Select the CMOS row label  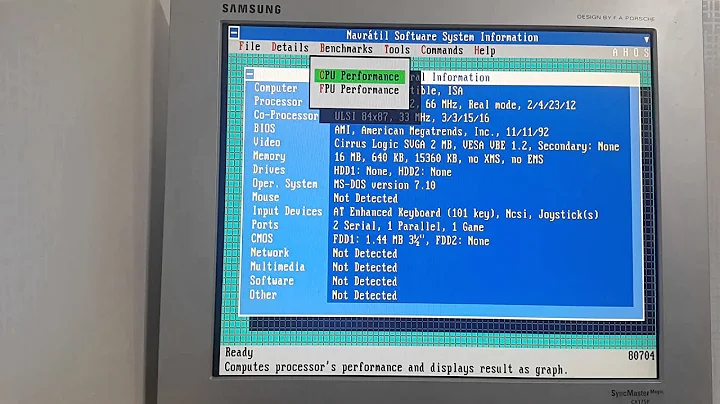[262, 239]
